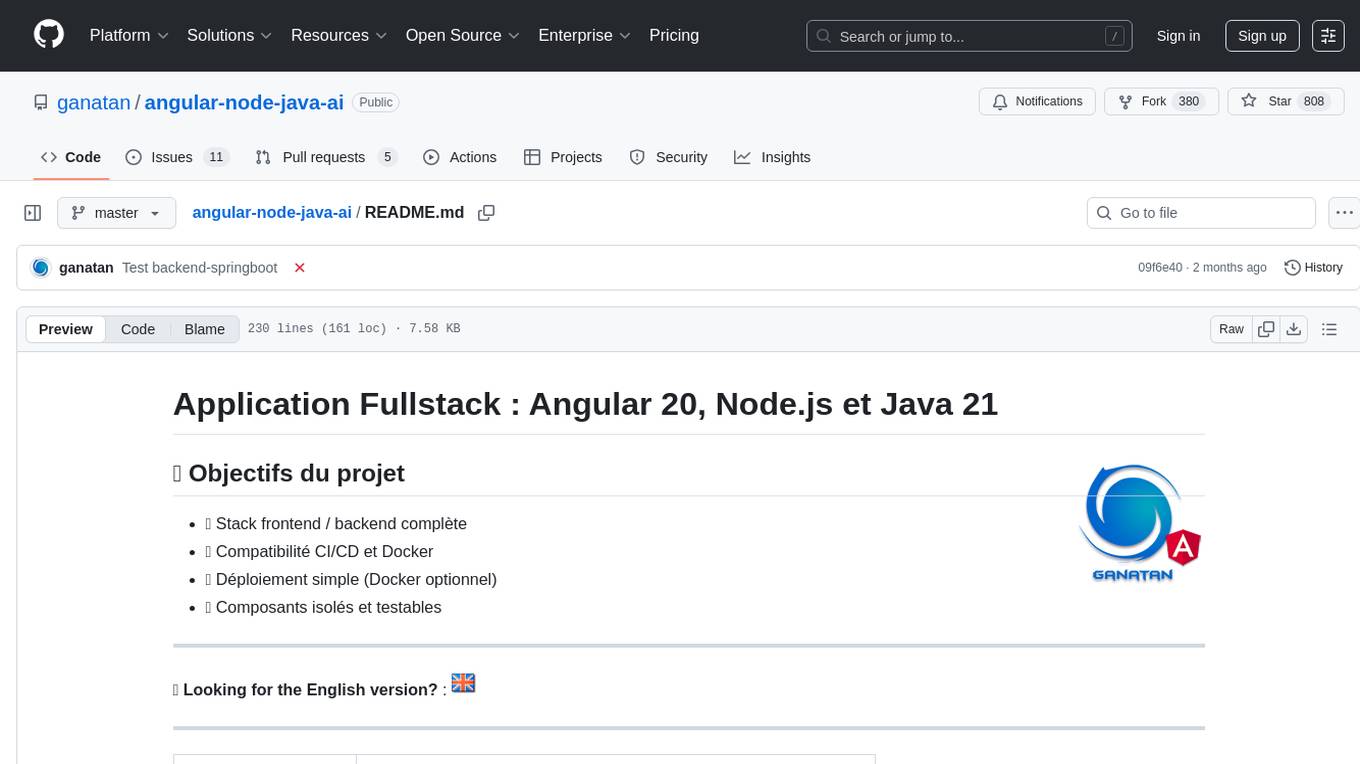Select the Blame view toggle
Screen dimensions: 1360x764
point(204,329)
